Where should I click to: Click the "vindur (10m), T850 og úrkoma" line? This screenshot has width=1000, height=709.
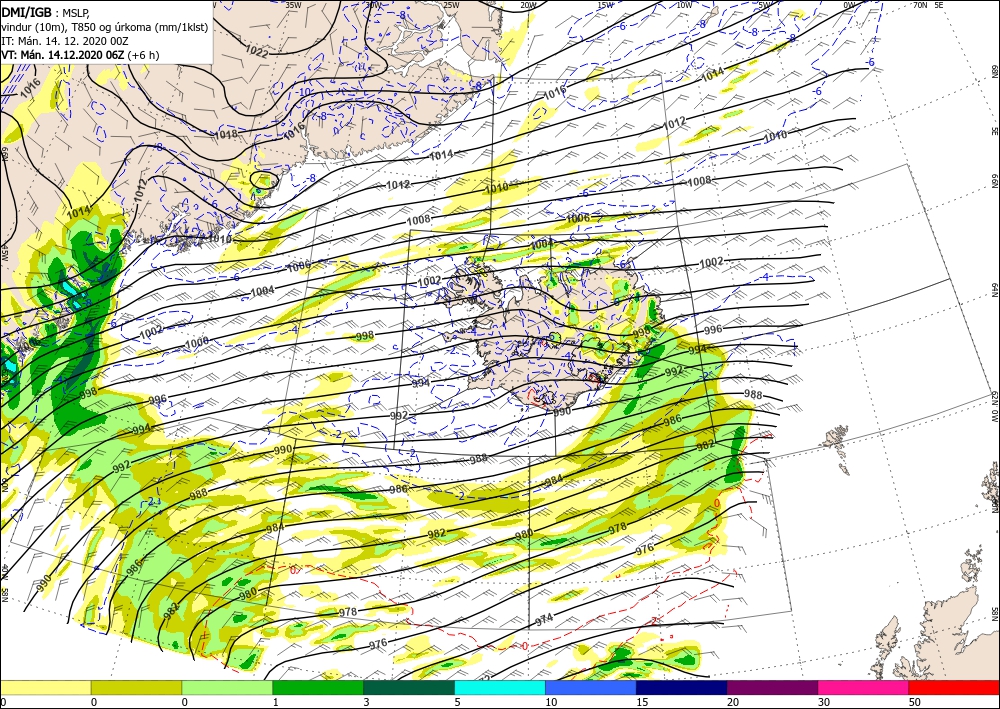click(x=105, y=27)
